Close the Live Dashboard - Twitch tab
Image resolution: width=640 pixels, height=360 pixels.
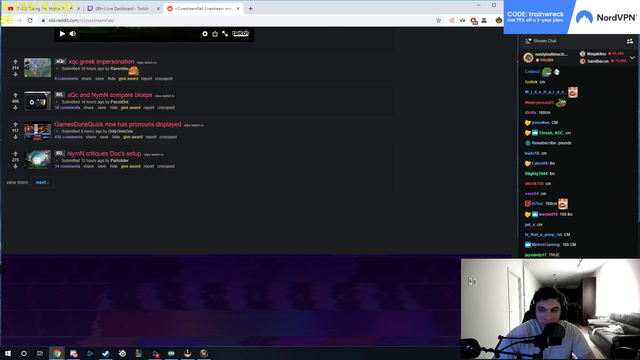(x=158, y=9)
